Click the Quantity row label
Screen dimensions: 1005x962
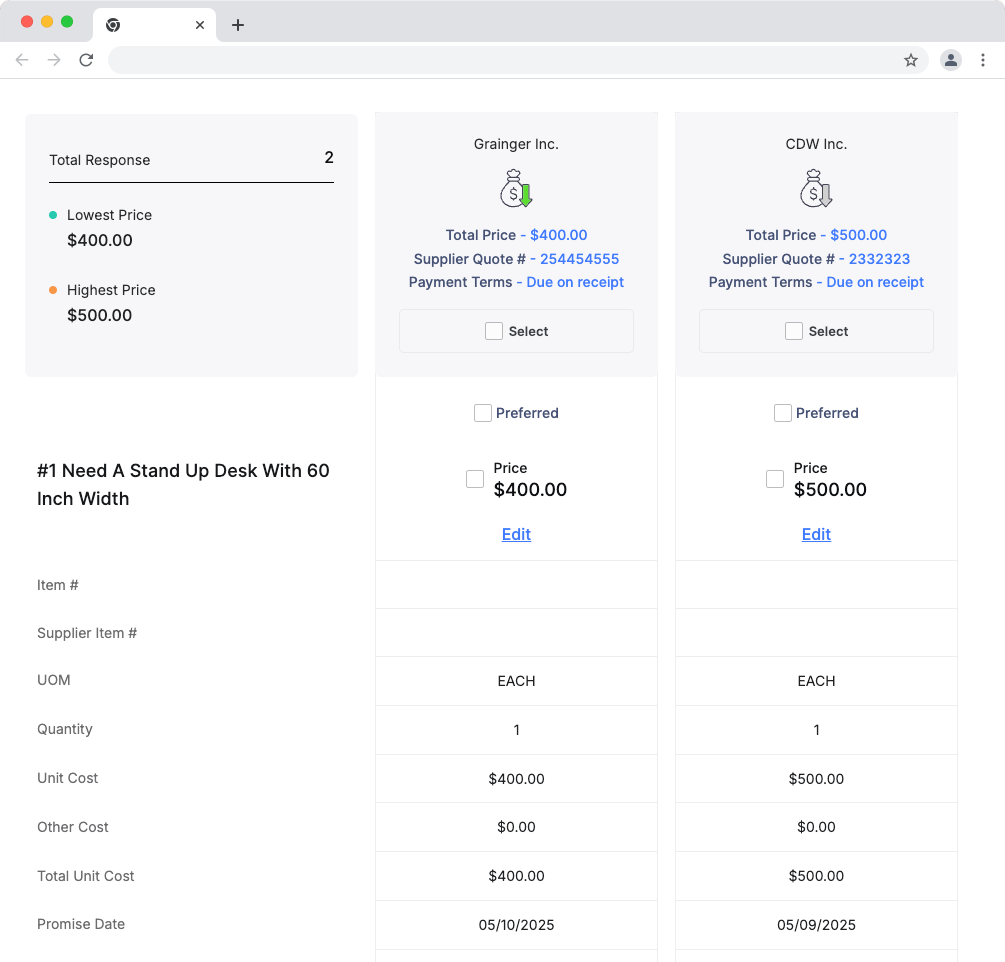65,729
